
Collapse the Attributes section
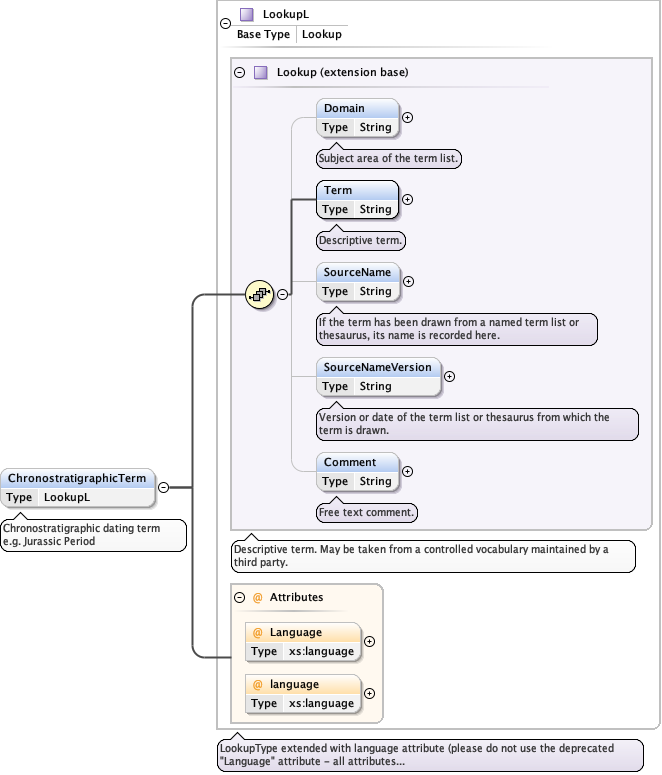240,597
